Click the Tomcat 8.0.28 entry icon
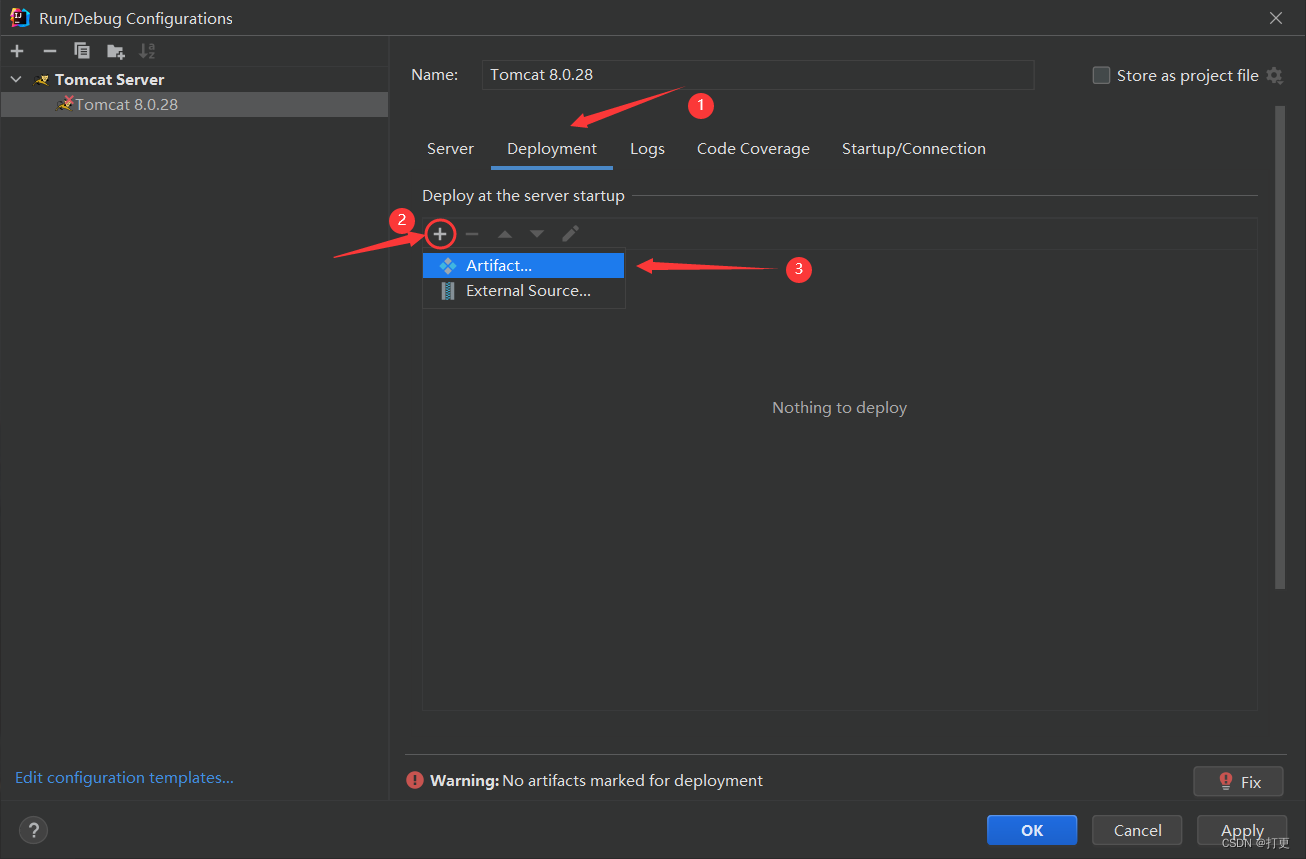 tap(65, 104)
